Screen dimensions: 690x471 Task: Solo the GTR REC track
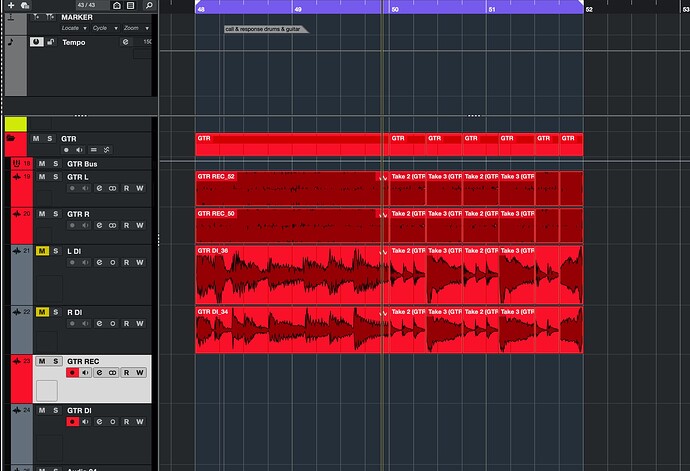pos(55,361)
